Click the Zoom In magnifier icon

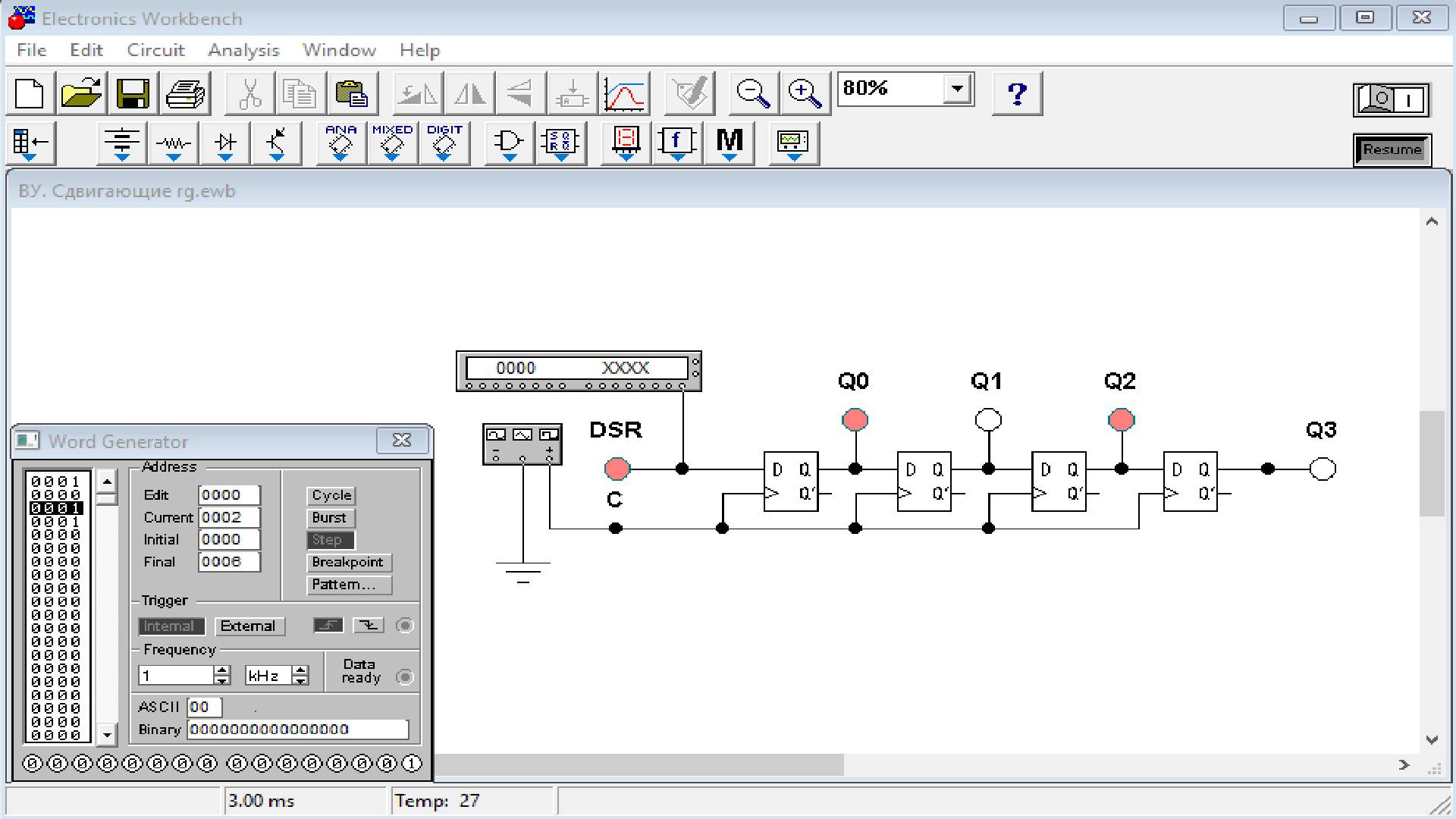pyautogui.click(x=805, y=94)
